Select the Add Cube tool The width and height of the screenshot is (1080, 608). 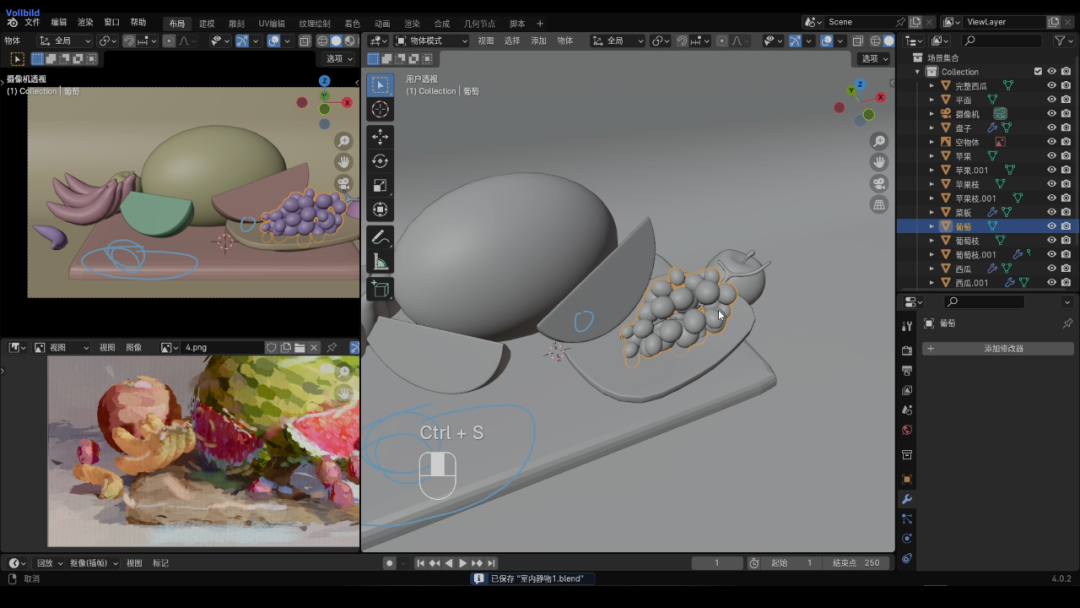(x=380, y=289)
